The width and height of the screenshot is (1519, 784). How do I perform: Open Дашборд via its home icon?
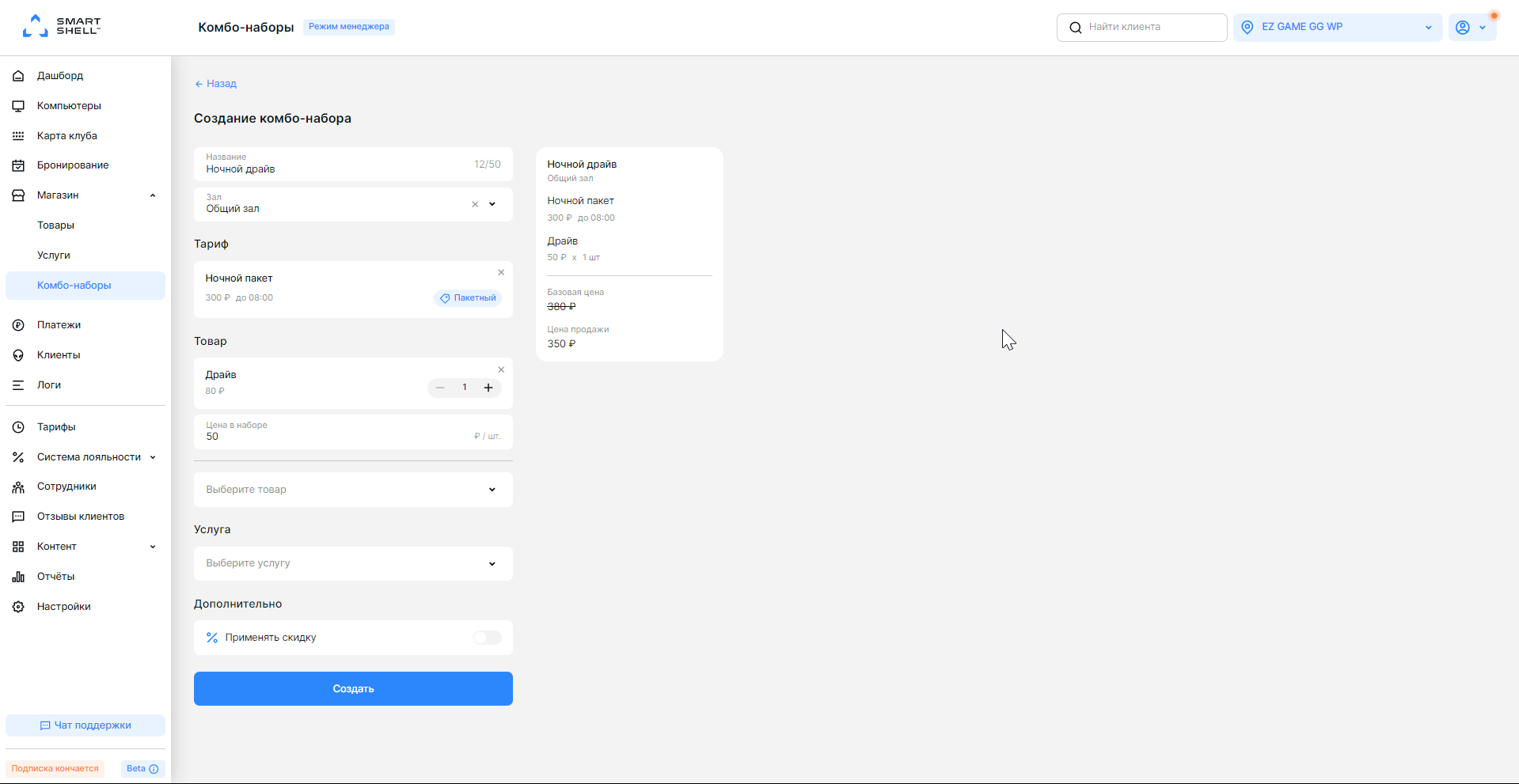click(18, 76)
